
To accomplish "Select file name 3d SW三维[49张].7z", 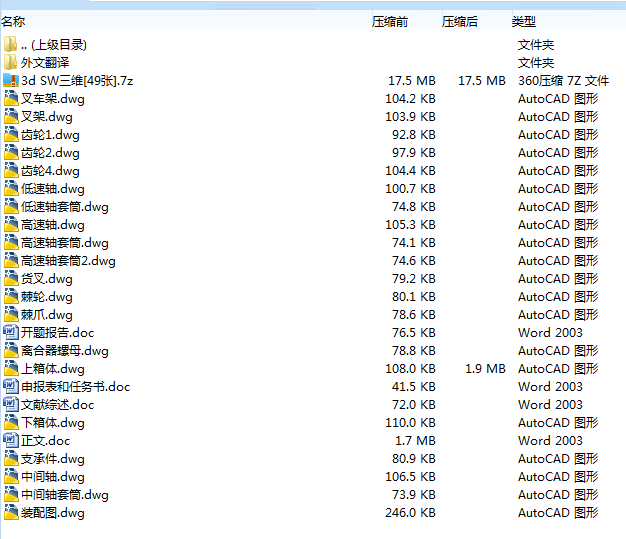I will point(77,81).
